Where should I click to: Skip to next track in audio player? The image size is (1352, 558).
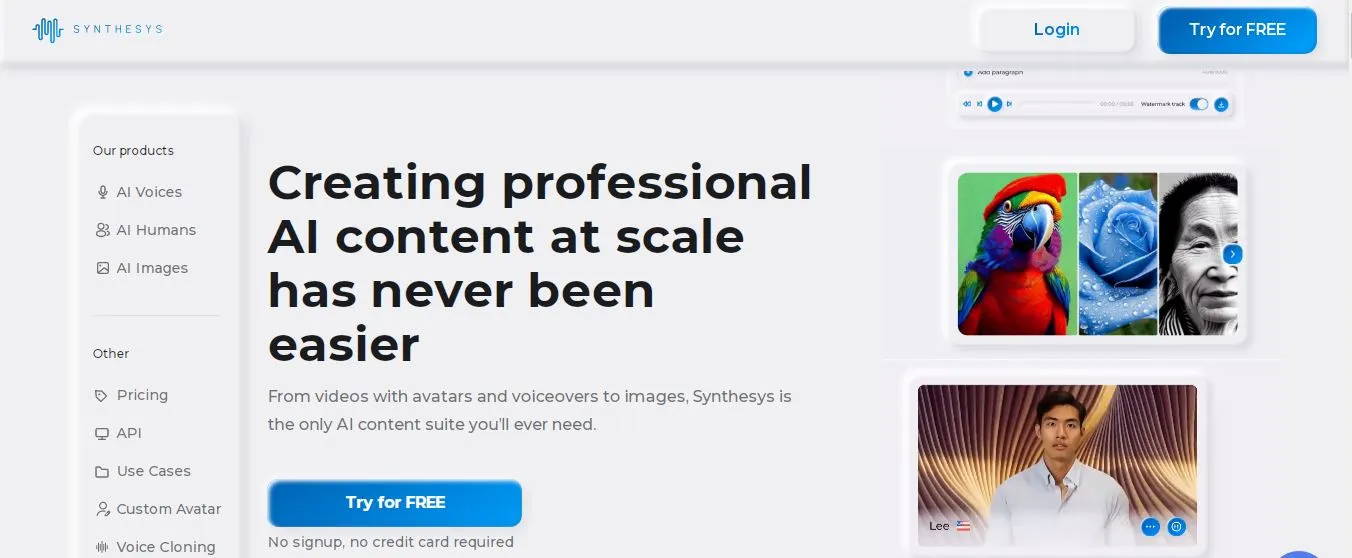pyautogui.click(x=1009, y=104)
